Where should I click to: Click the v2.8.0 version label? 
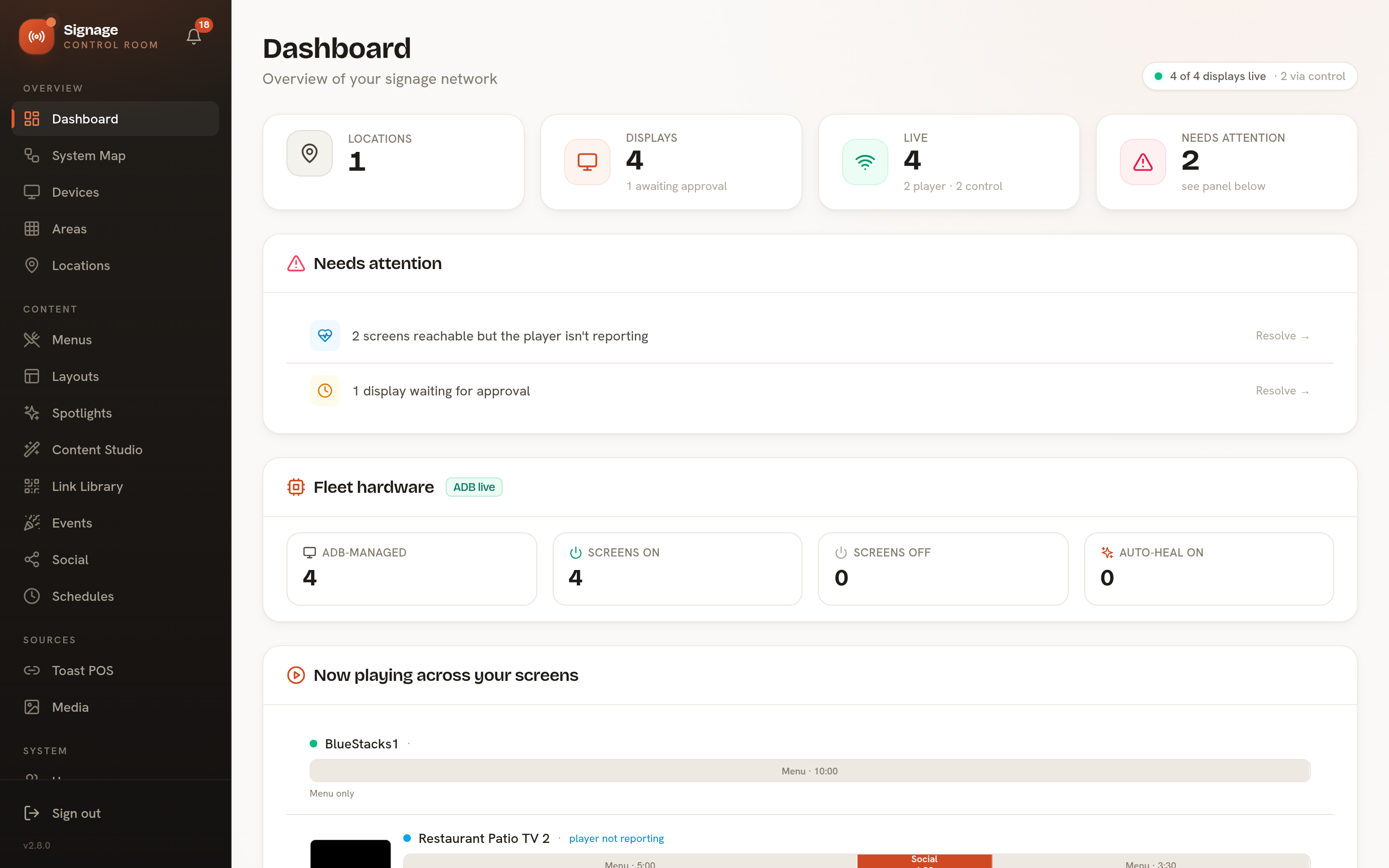coord(37,845)
